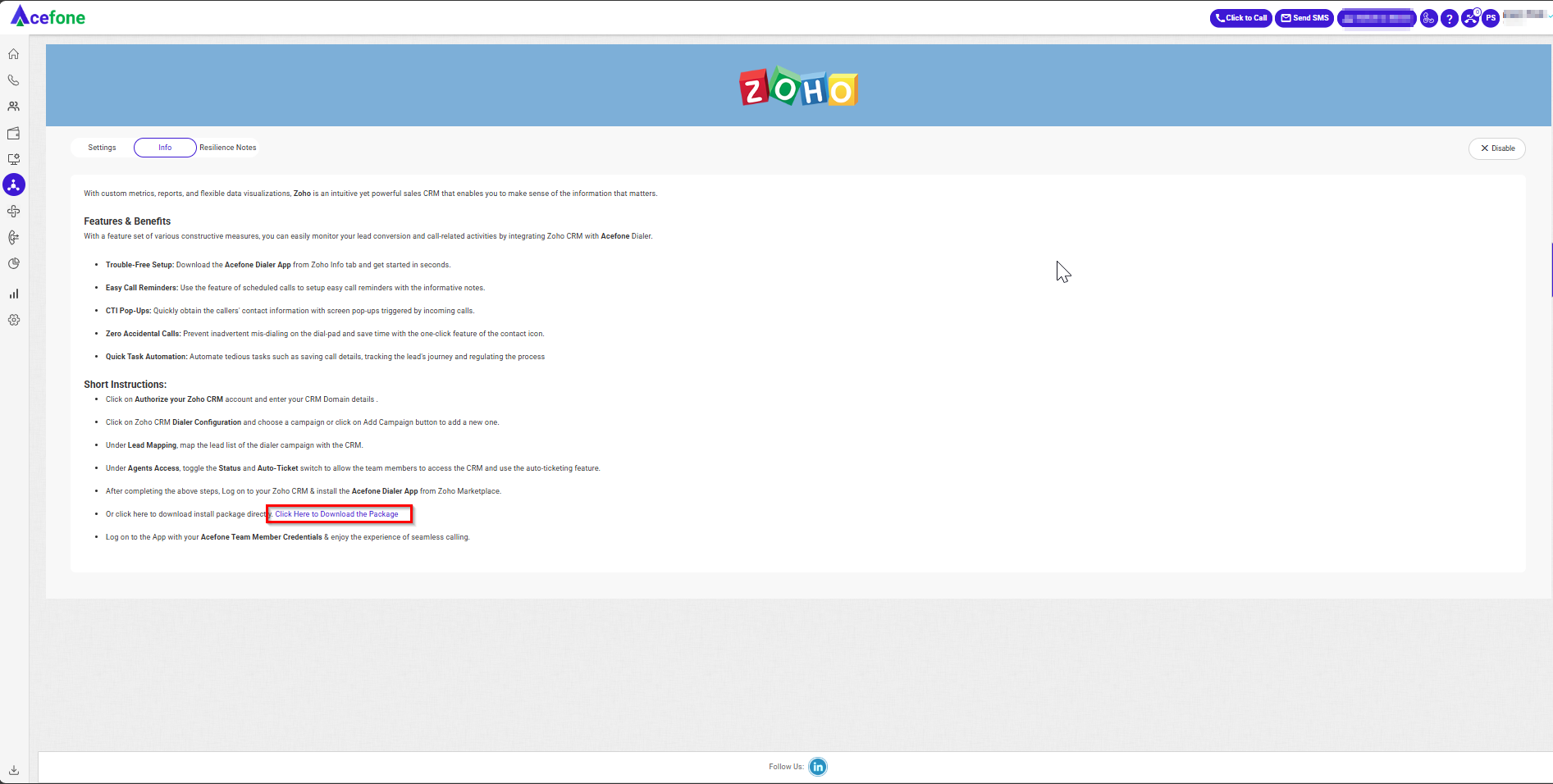
Task: Go to Home in the sidebar
Action: click(x=14, y=54)
